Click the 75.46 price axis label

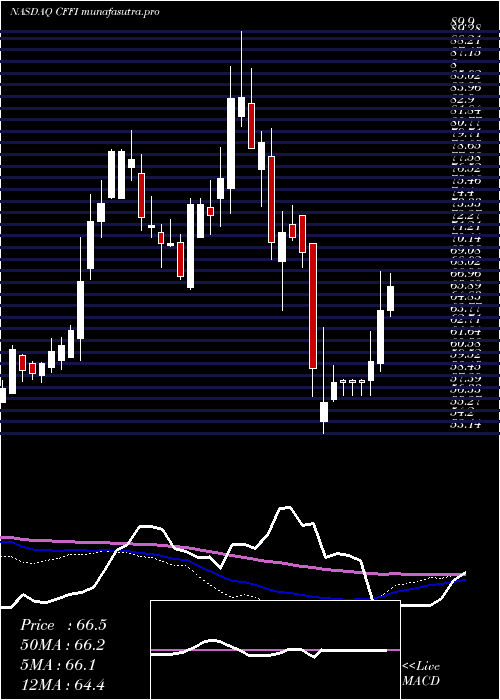465,181
